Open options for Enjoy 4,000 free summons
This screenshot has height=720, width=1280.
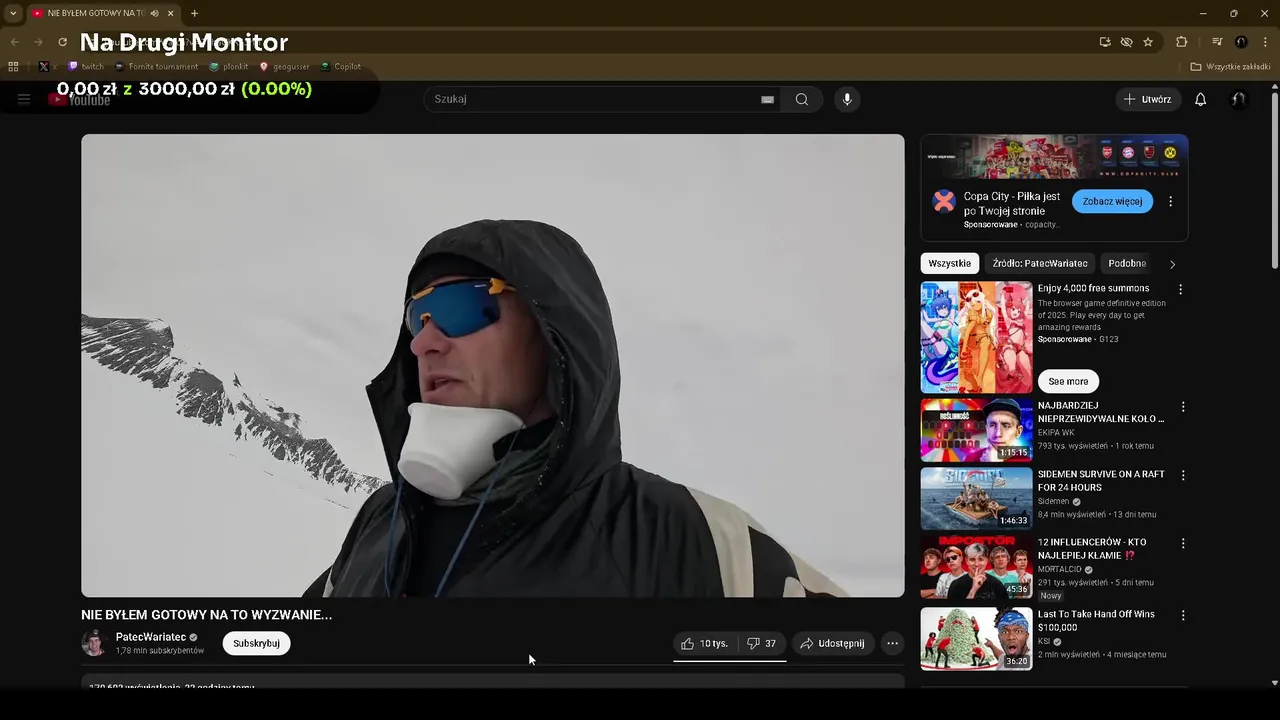coord(1181,289)
